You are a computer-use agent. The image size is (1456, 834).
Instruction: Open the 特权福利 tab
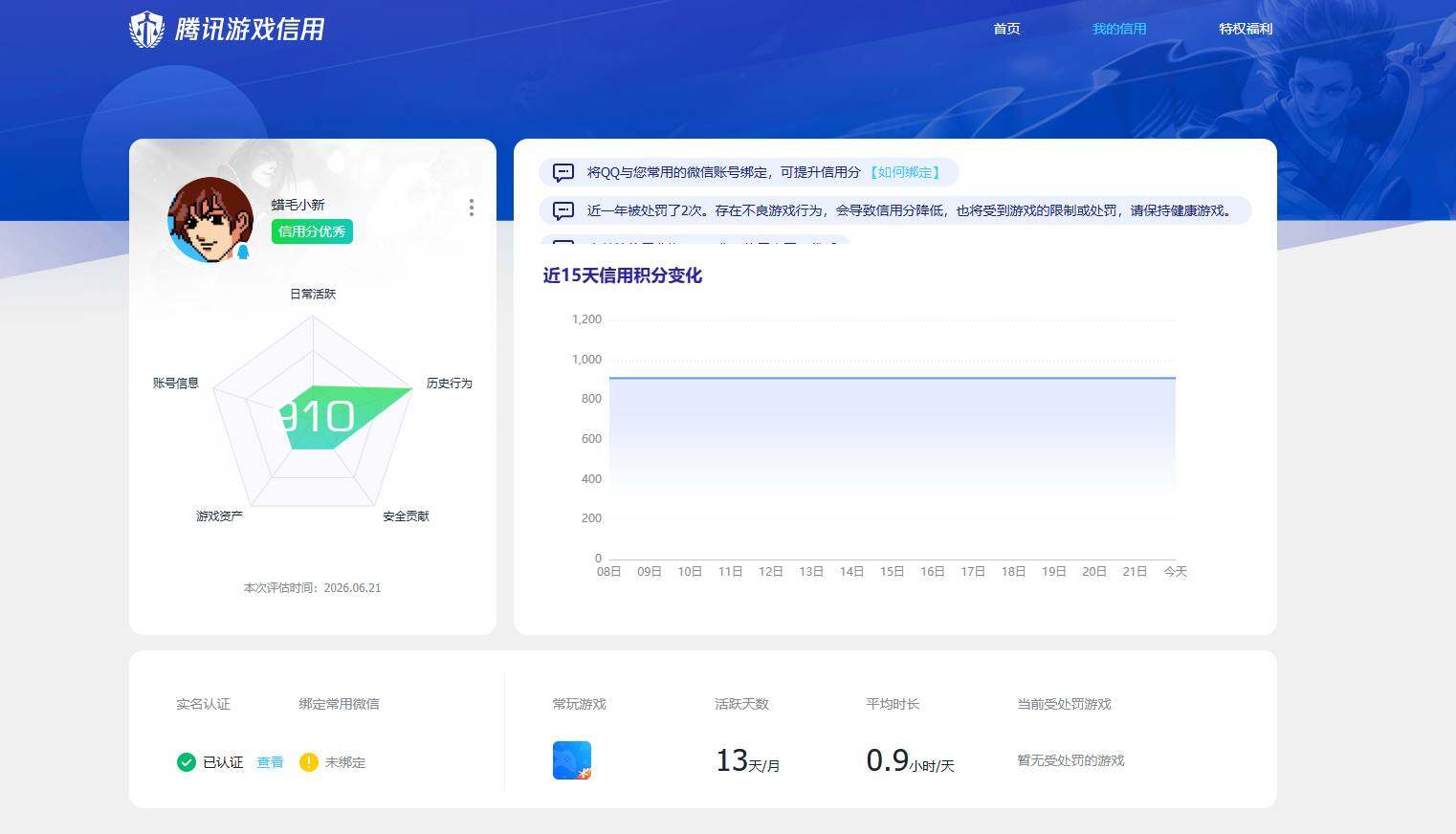tap(1246, 29)
